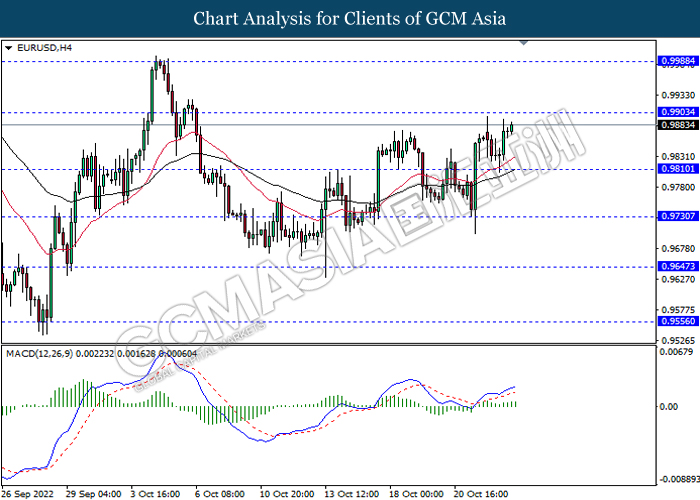
Task: Click the chart shift marker triangle
Action: [524, 43]
